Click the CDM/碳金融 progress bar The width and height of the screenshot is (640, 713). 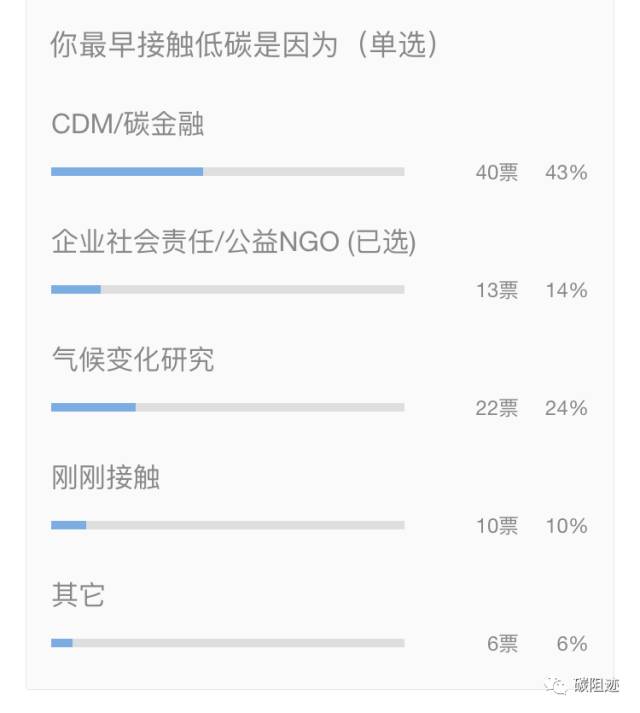pyautogui.click(x=227, y=172)
